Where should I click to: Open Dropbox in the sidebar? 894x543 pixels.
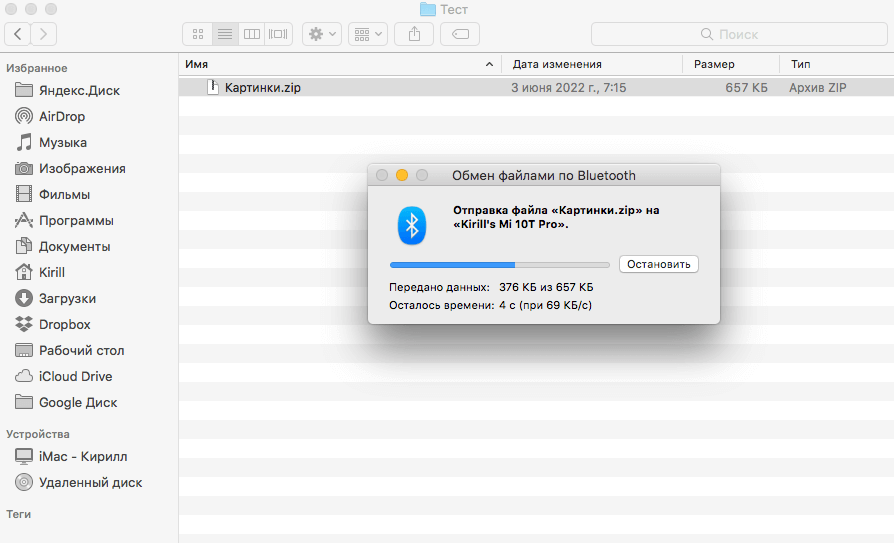[x=64, y=324]
